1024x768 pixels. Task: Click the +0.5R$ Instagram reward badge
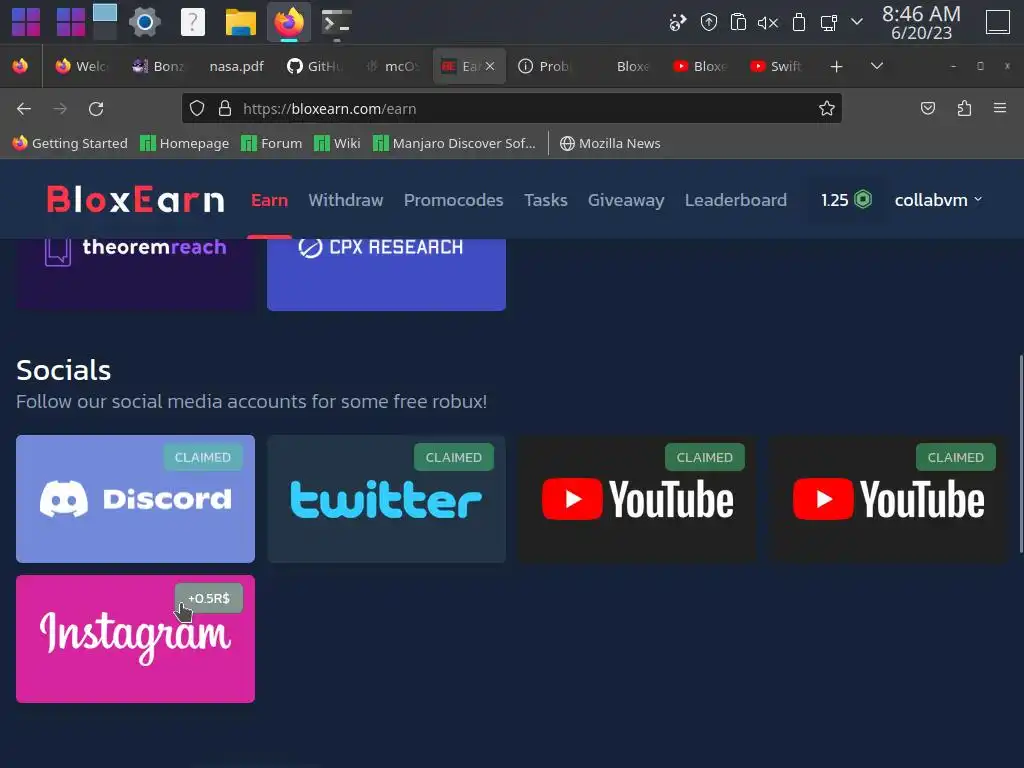click(208, 598)
